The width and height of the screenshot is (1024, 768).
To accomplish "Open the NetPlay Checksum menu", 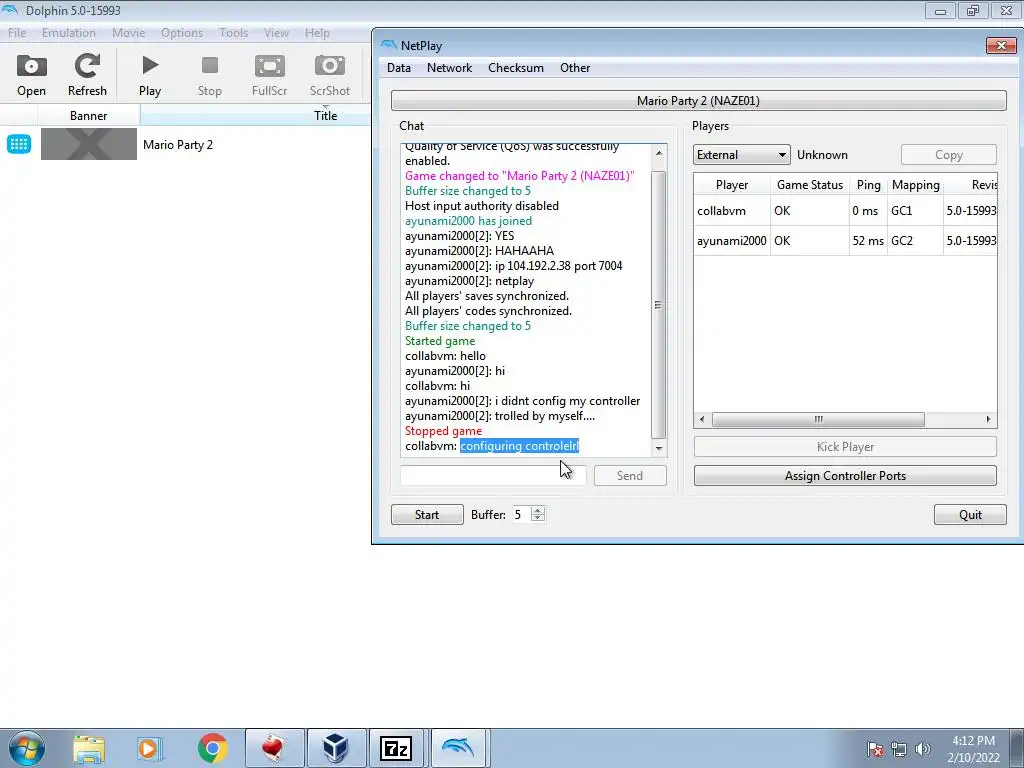I will point(516,68).
